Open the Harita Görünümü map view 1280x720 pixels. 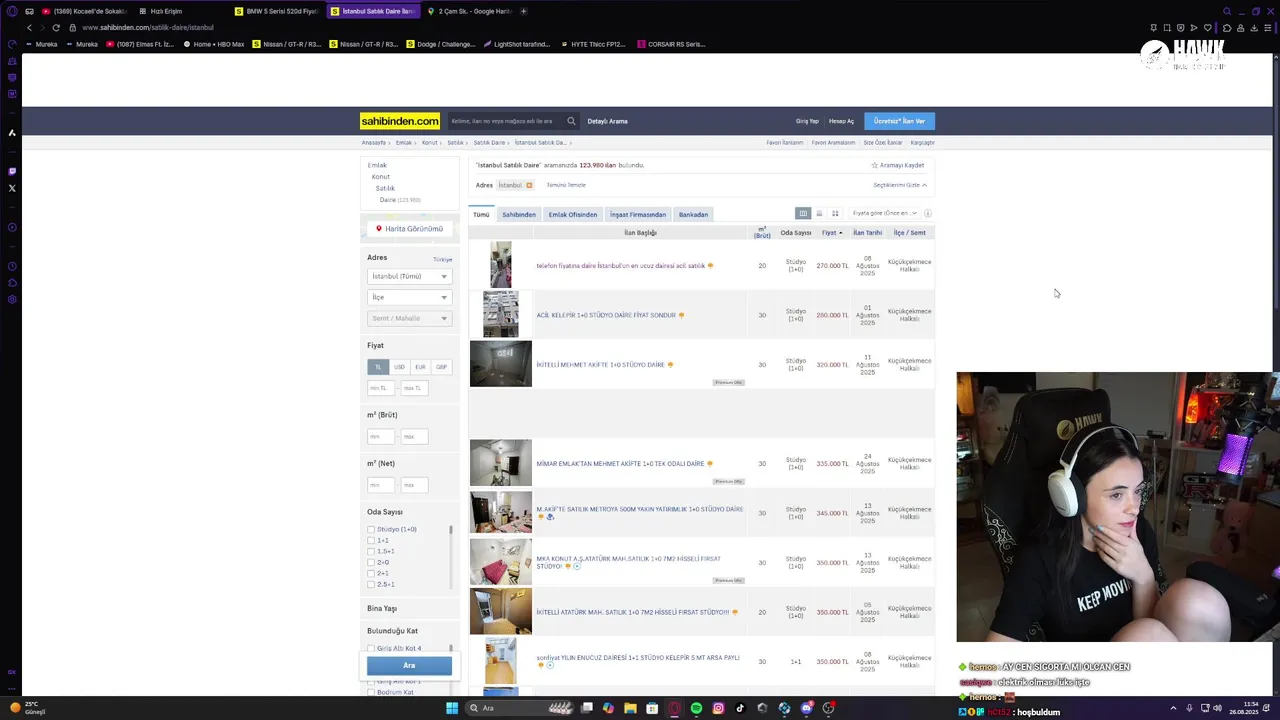[410, 229]
